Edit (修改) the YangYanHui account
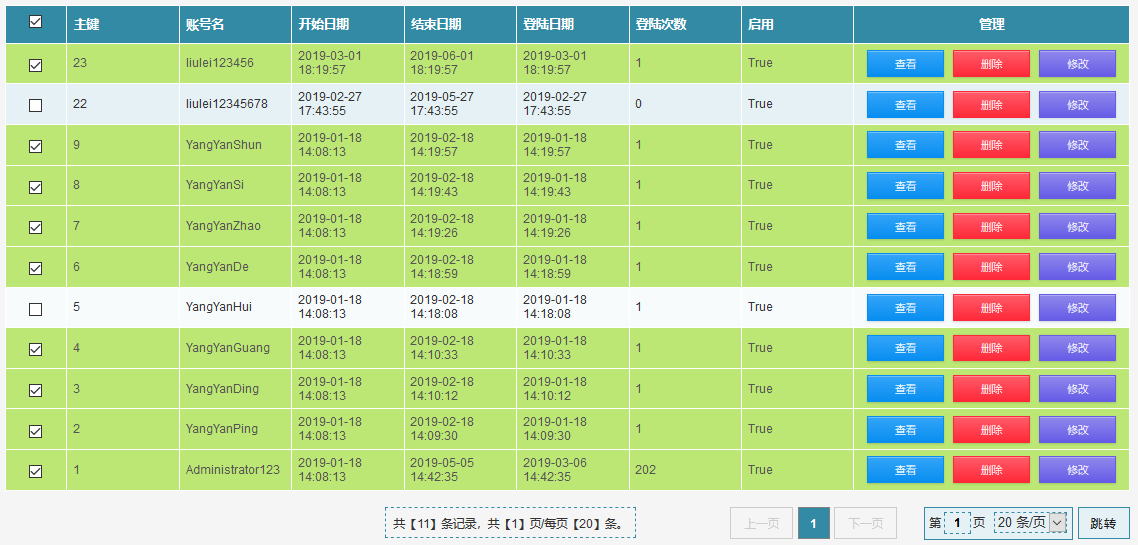The width and height of the screenshot is (1138, 545). (1078, 308)
